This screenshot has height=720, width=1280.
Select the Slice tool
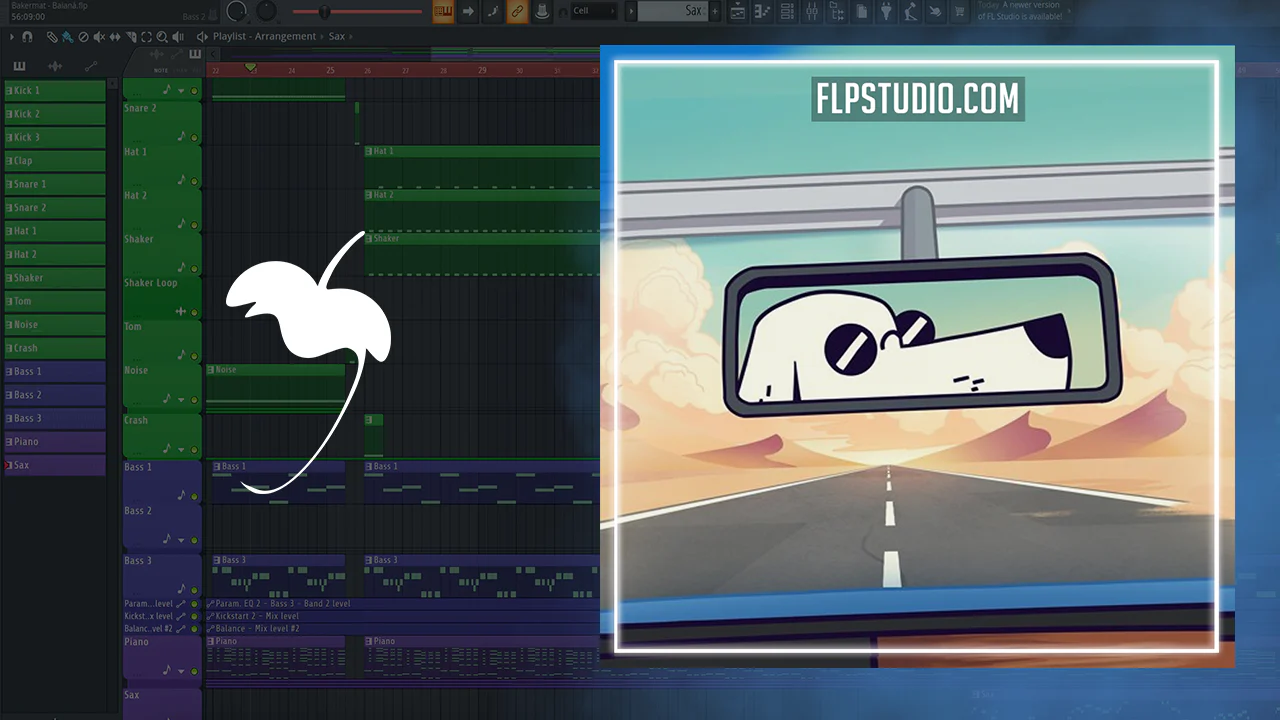pos(131,37)
